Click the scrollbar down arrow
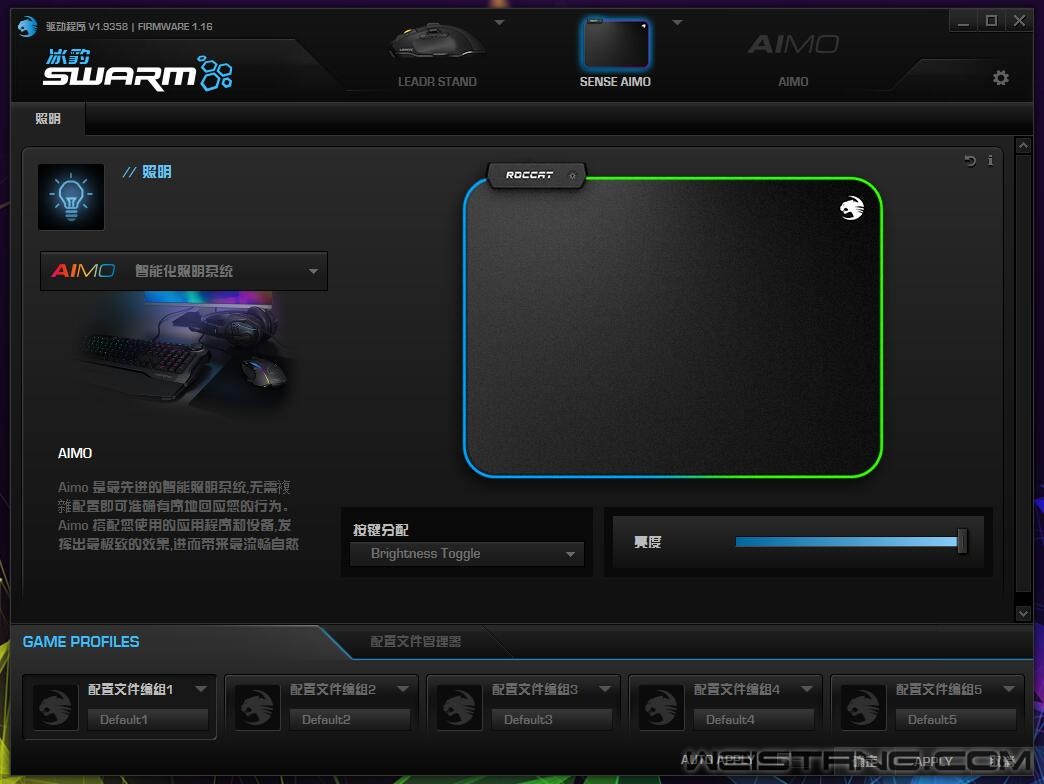The height and width of the screenshot is (784, 1044). point(1023,614)
